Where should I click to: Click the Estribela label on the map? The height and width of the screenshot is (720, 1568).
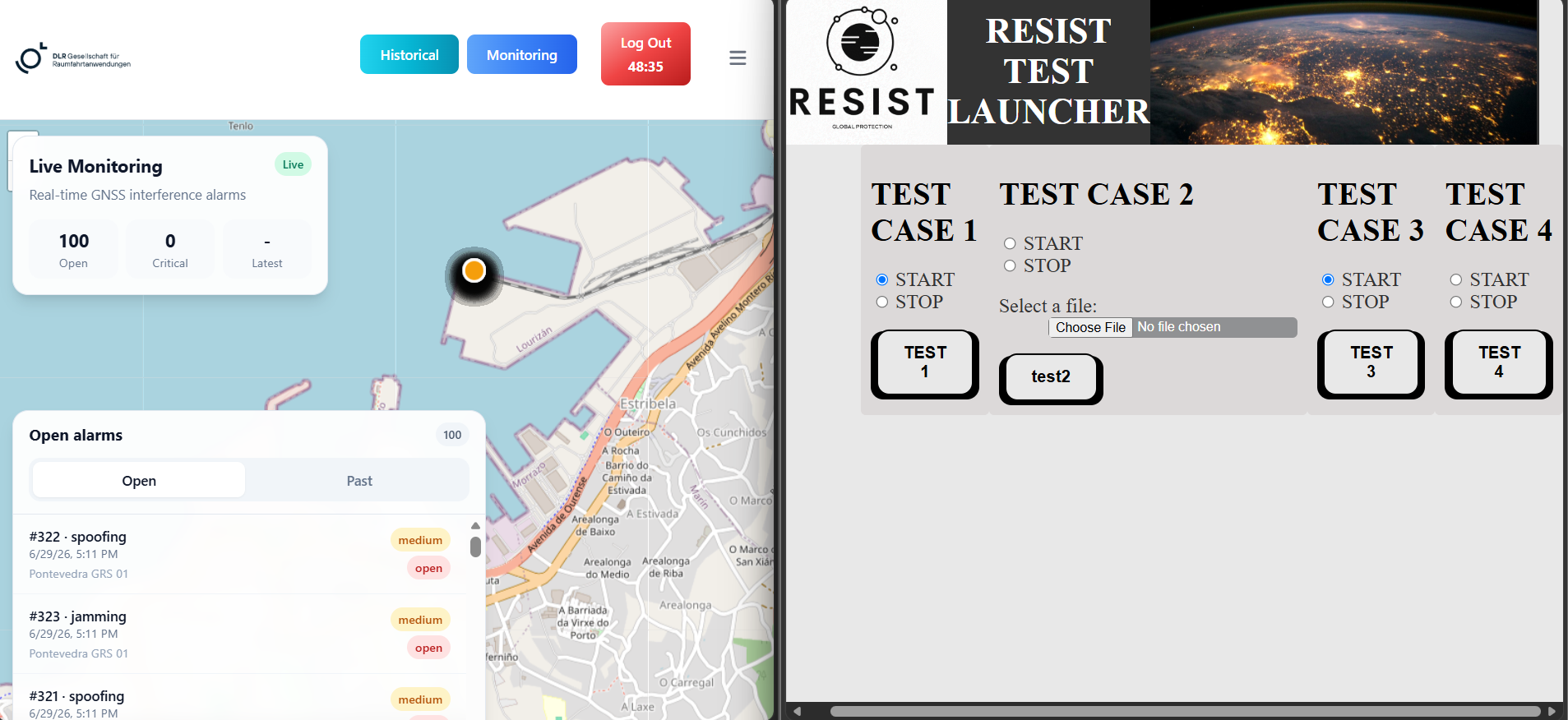[x=648, y=404]
